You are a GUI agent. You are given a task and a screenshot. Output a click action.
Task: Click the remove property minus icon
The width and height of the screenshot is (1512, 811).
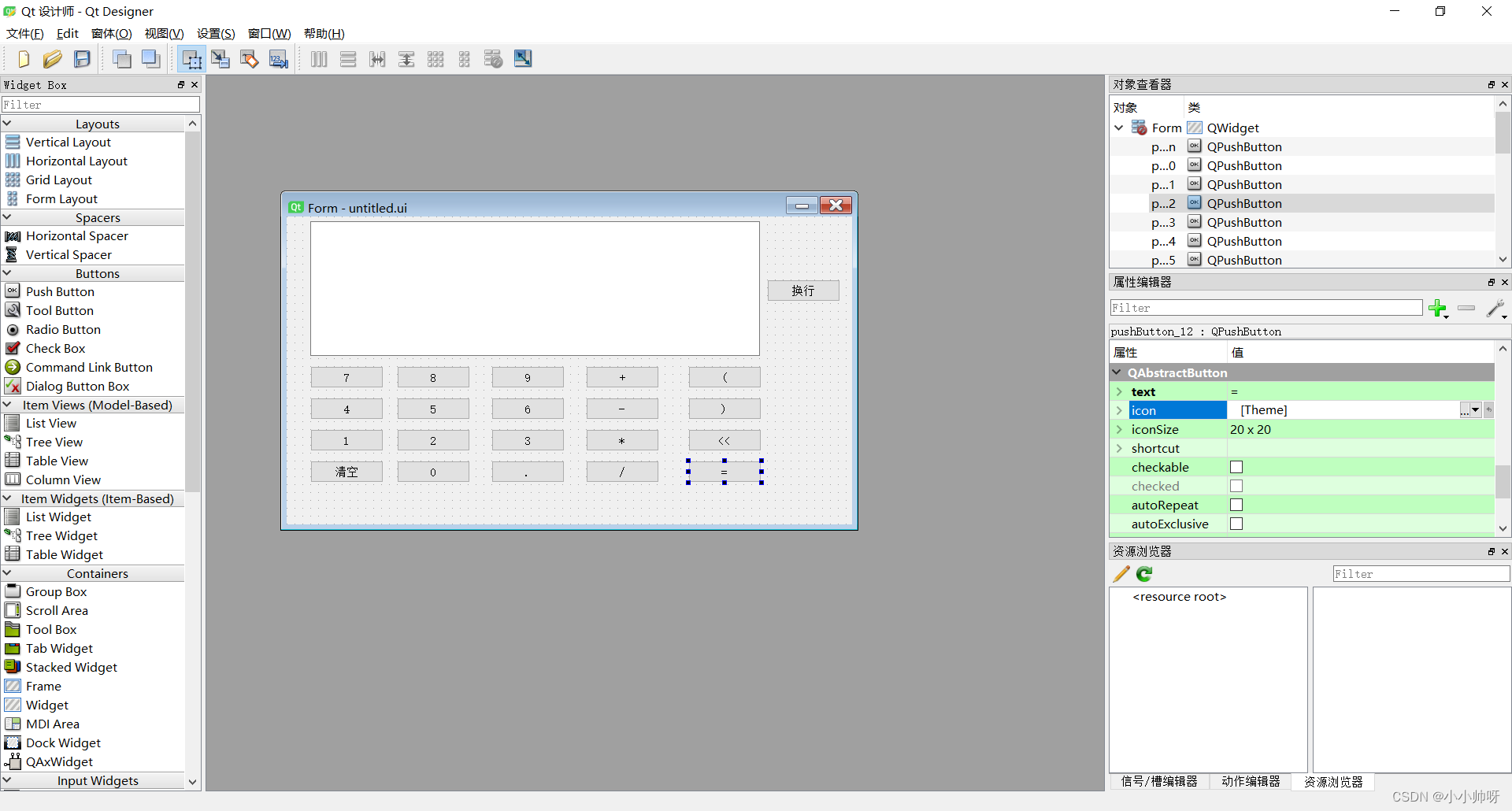click(1466, 308)
